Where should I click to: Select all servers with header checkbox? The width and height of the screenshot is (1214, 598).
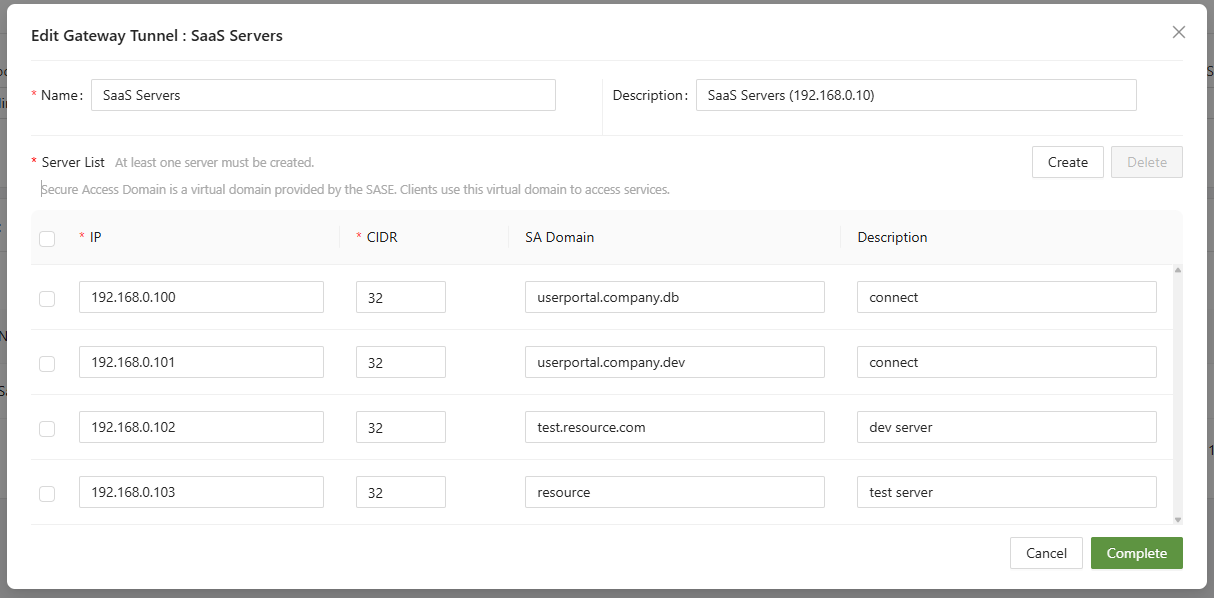47,238
